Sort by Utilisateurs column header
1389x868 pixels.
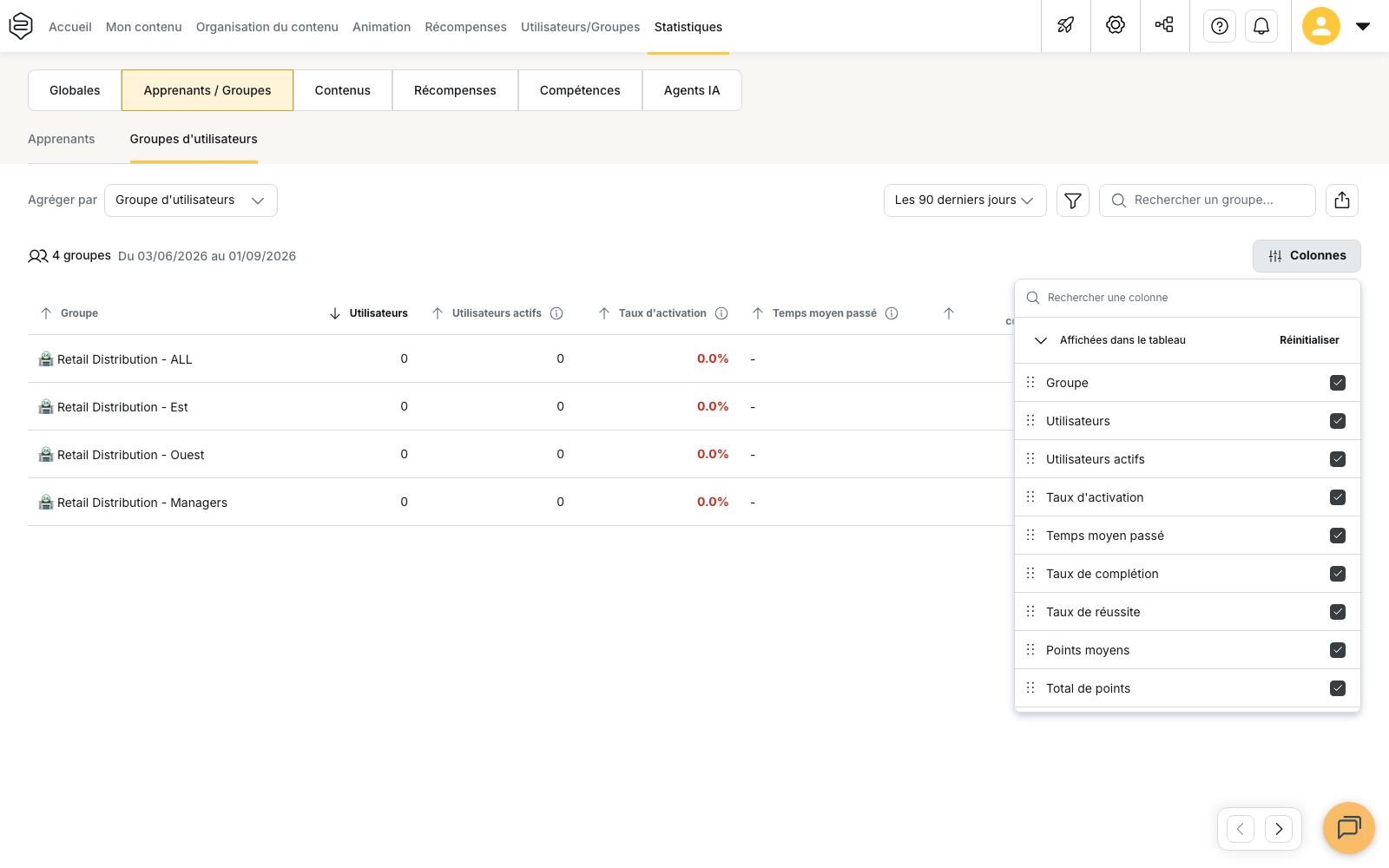369,313
